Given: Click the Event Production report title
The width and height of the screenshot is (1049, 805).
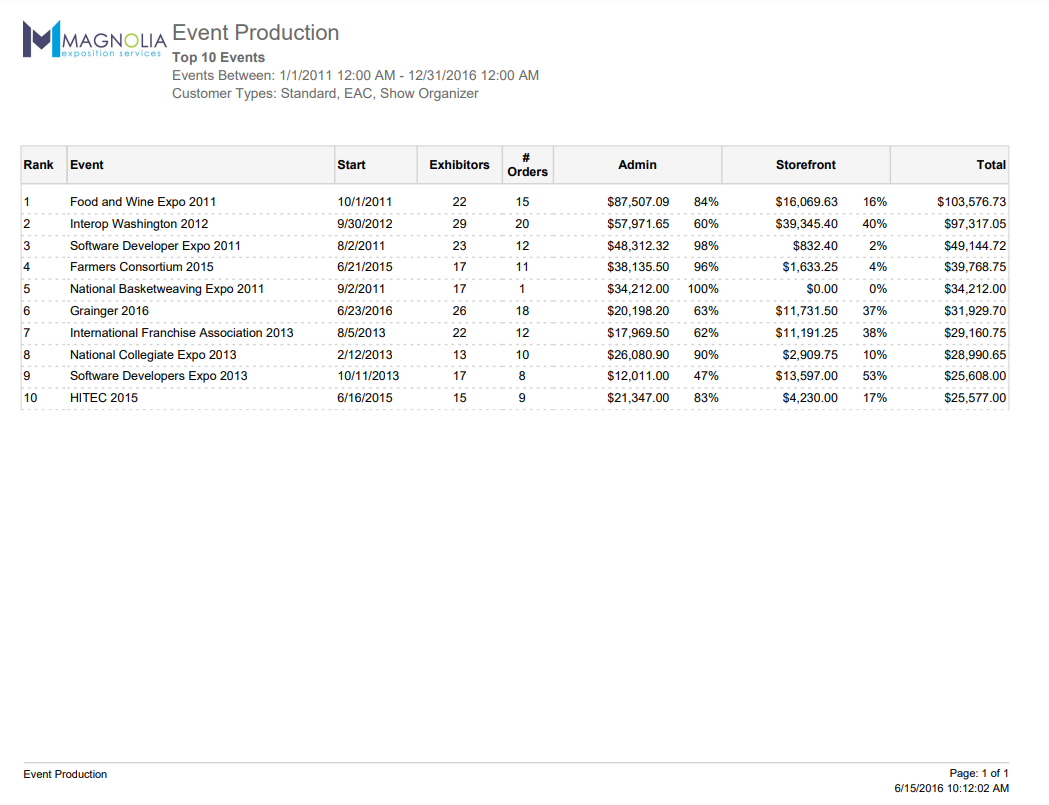Looking at the screenshot, I should click(x=256, y=33).
